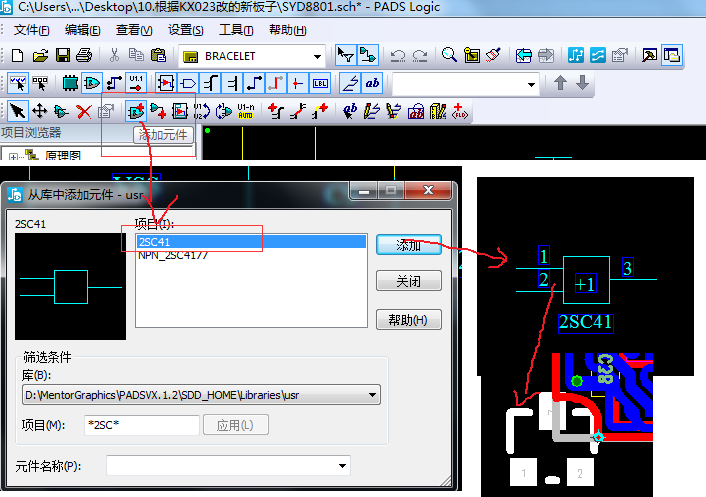Click the red X Delete icon
Image resolution: width=706 pixels, height=497 pixels.
84,111
